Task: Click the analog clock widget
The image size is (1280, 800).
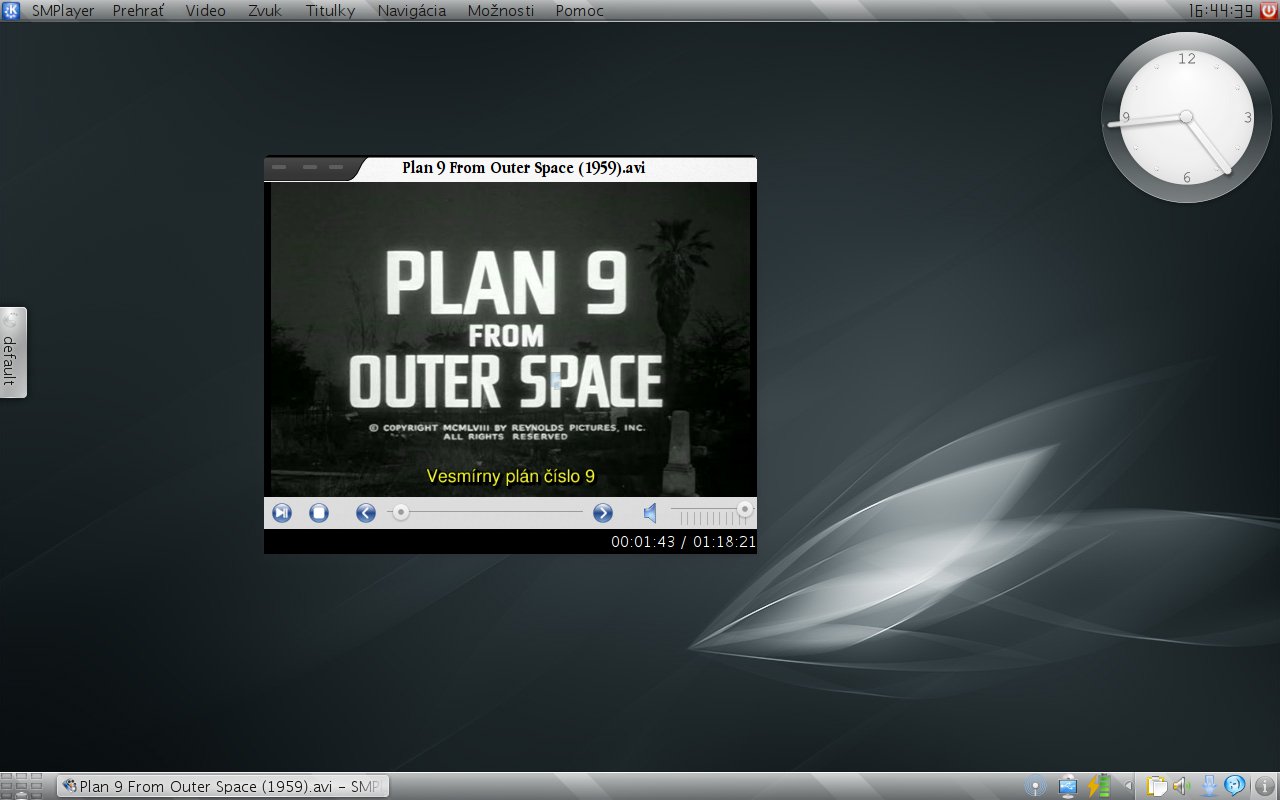Action: (1187, 117)
